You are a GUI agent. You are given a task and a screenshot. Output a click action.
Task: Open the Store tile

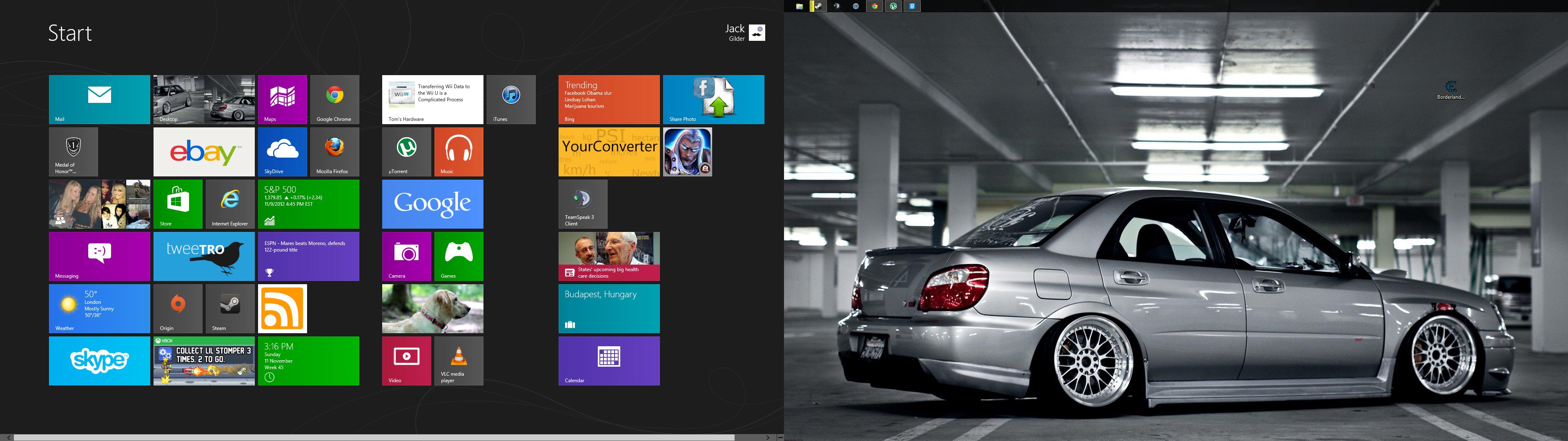pos(178,203)
